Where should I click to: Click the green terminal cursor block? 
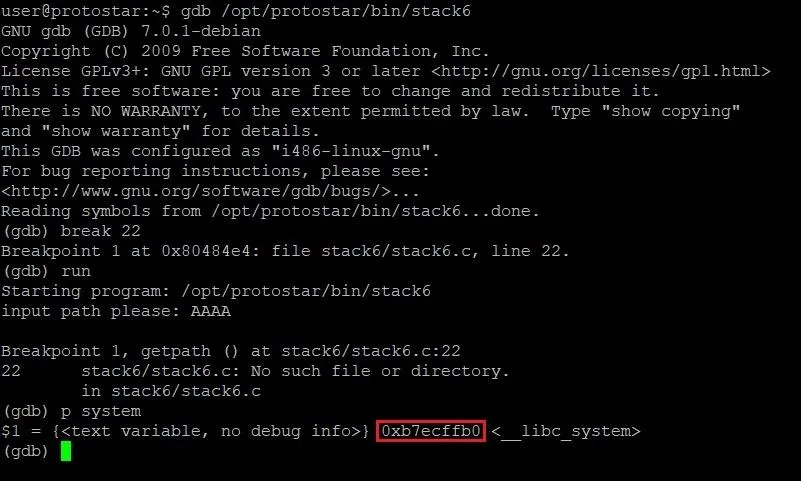coord(66,451)
